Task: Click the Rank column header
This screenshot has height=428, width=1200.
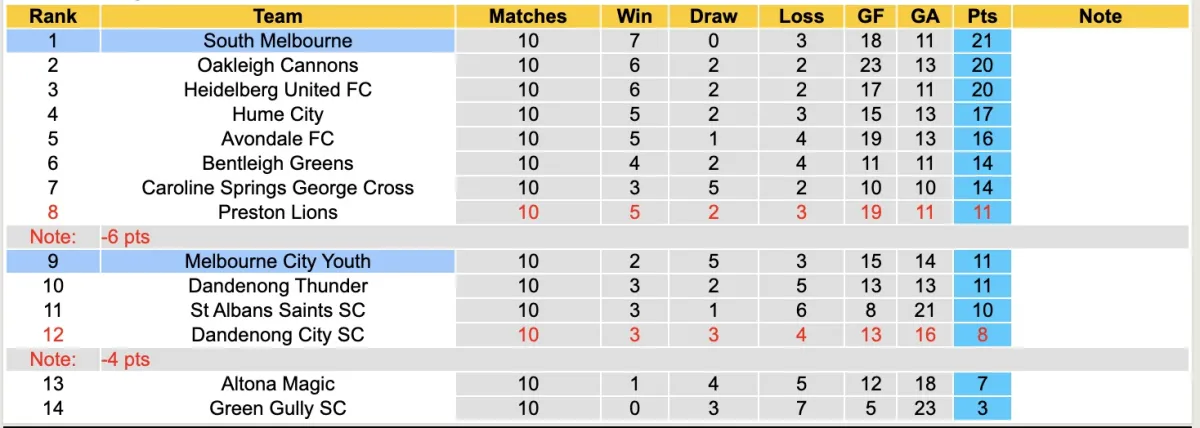Action: 53,16
